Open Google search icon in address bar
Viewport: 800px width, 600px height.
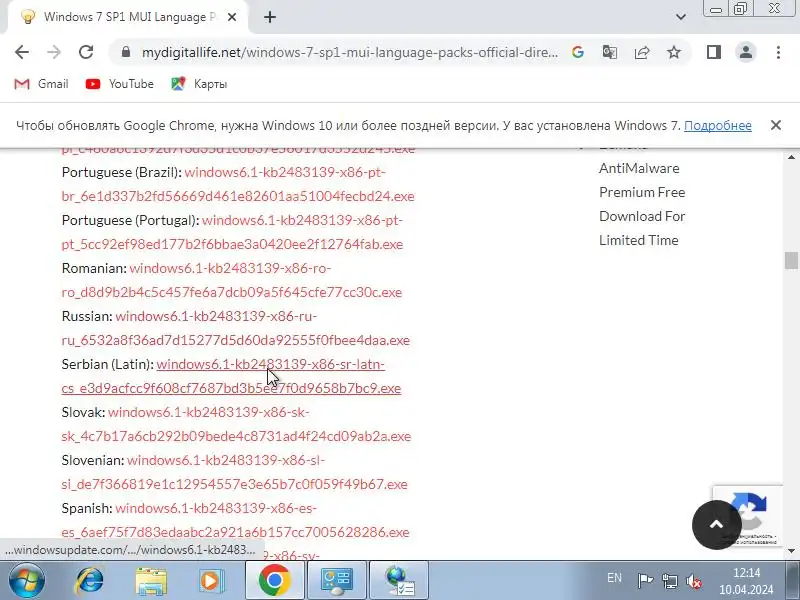578,52
